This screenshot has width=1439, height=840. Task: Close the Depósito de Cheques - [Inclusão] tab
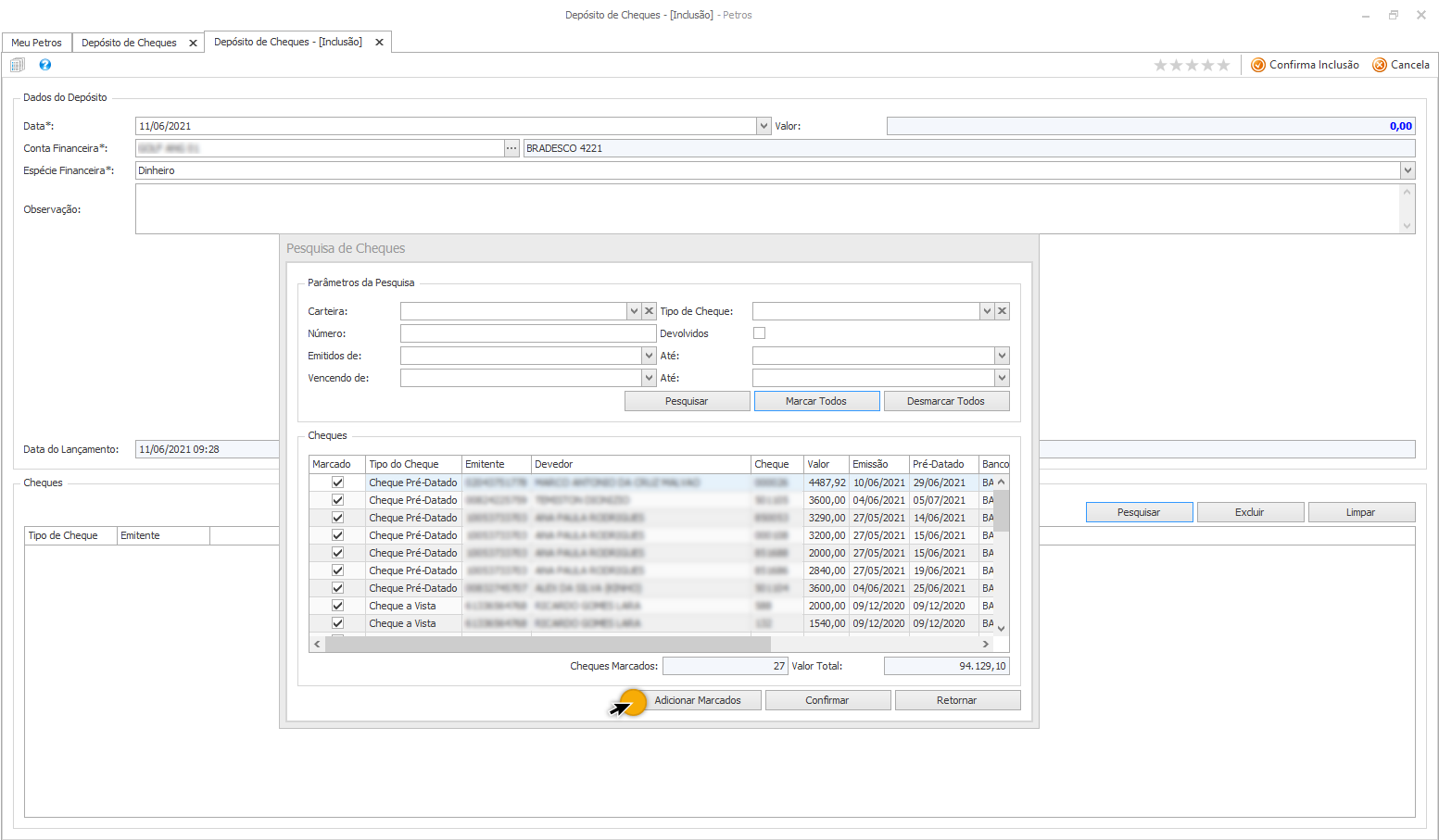click(x=379, y=42)
